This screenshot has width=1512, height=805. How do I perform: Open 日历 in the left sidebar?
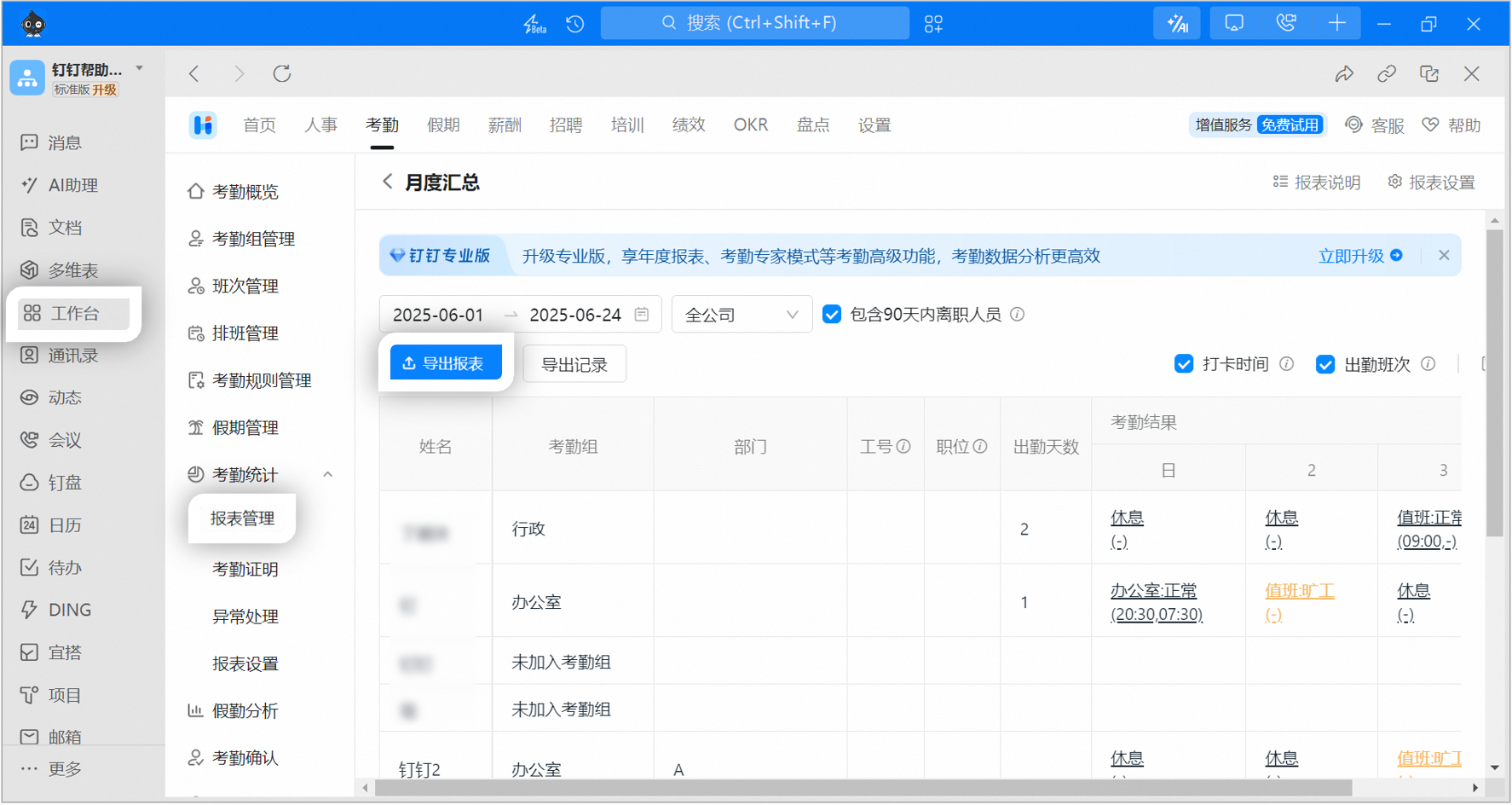[51, 525]
